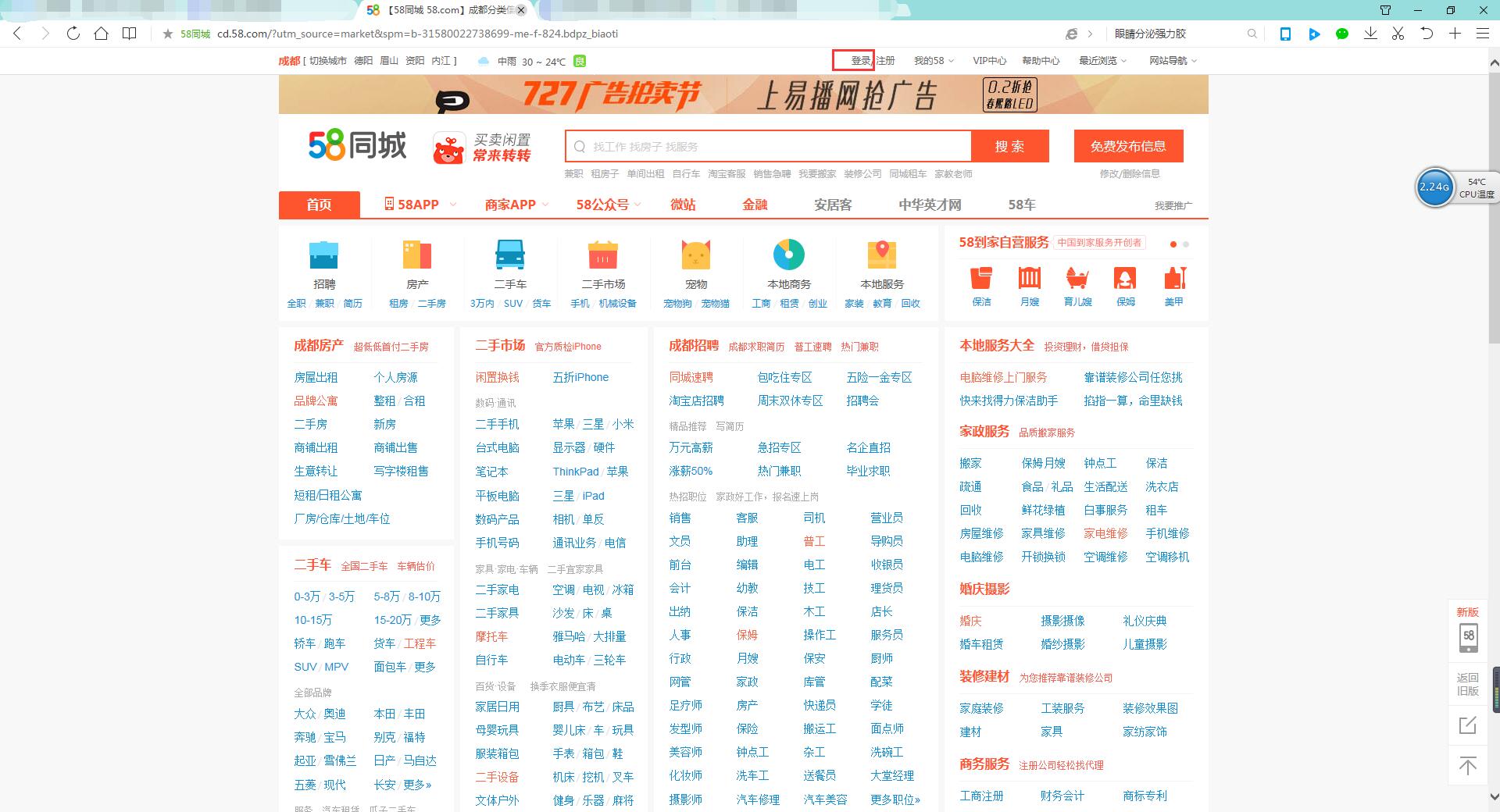Expand the 我的58 dropdown

click(934, 60)
